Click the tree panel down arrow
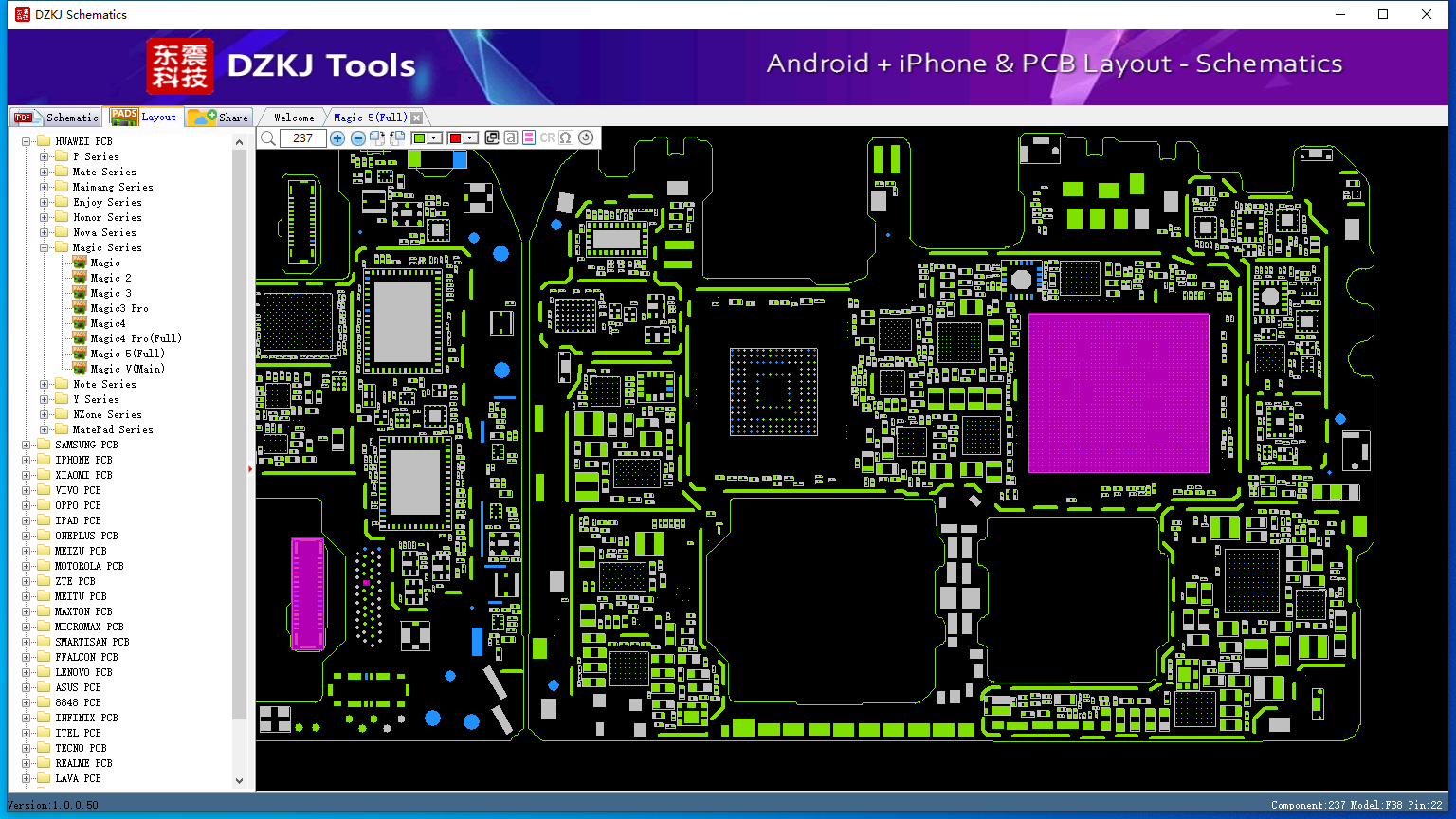 click(x=239, y=781)
